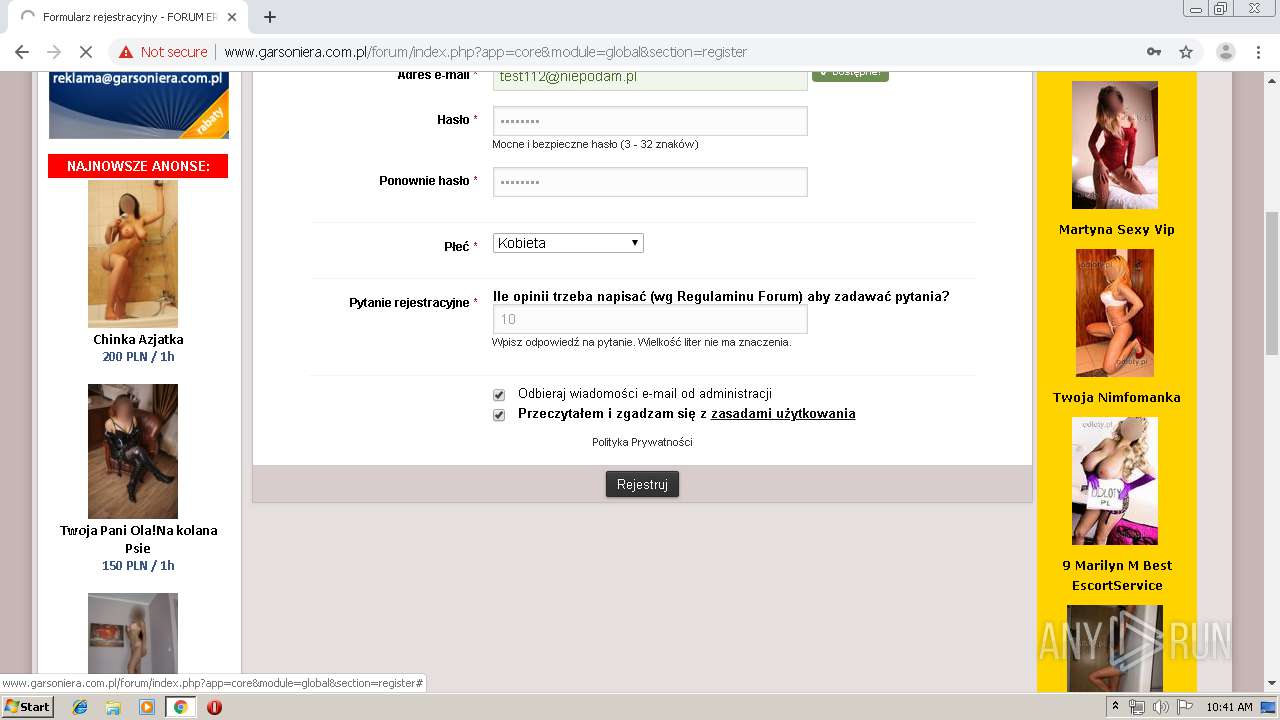Click the Rejestruj button
Image resolution: width=1280 pixels, height=720 pixels.
642,484
